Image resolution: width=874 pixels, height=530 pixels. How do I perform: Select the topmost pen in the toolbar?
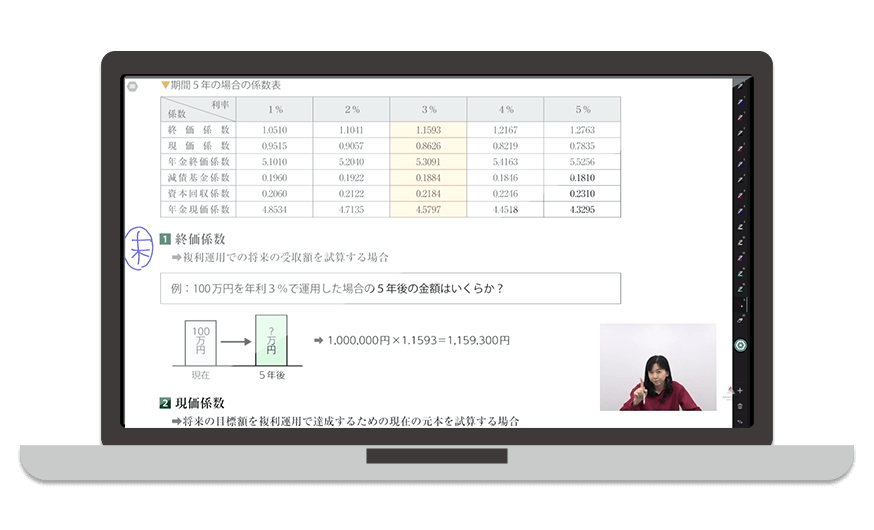coord(741,86)
